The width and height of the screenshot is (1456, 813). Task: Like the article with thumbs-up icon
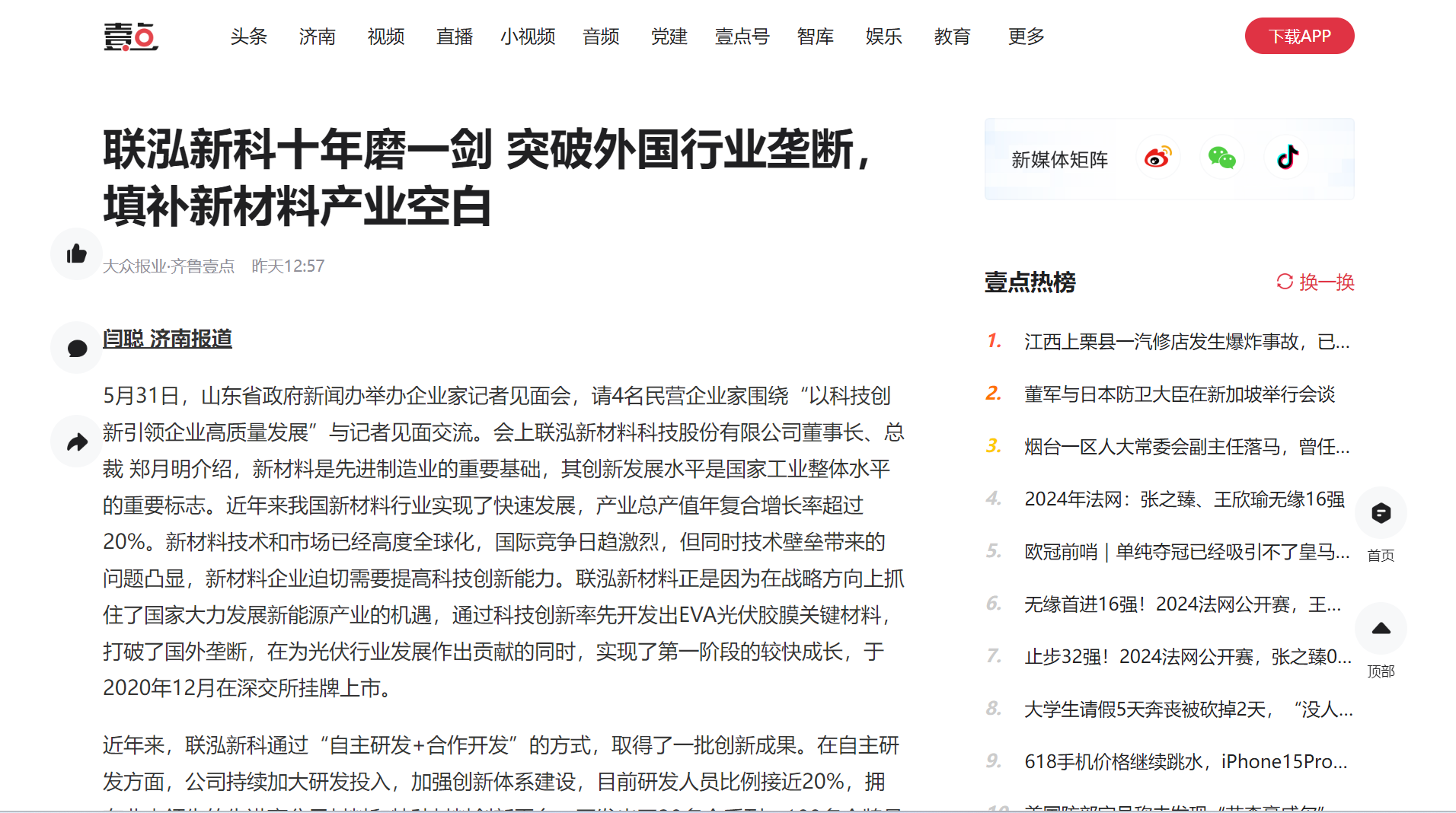point(77,253)
